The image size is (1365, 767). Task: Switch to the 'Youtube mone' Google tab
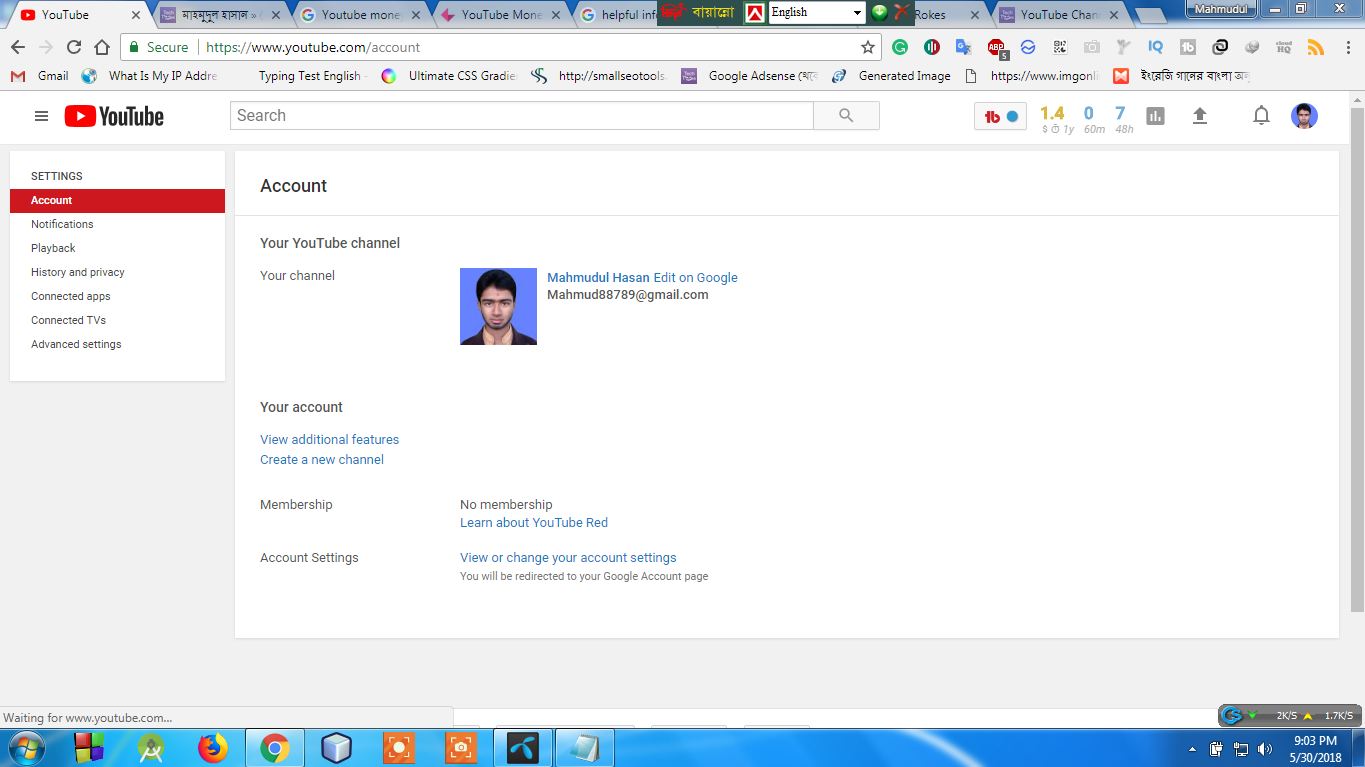tap(360, 15)
